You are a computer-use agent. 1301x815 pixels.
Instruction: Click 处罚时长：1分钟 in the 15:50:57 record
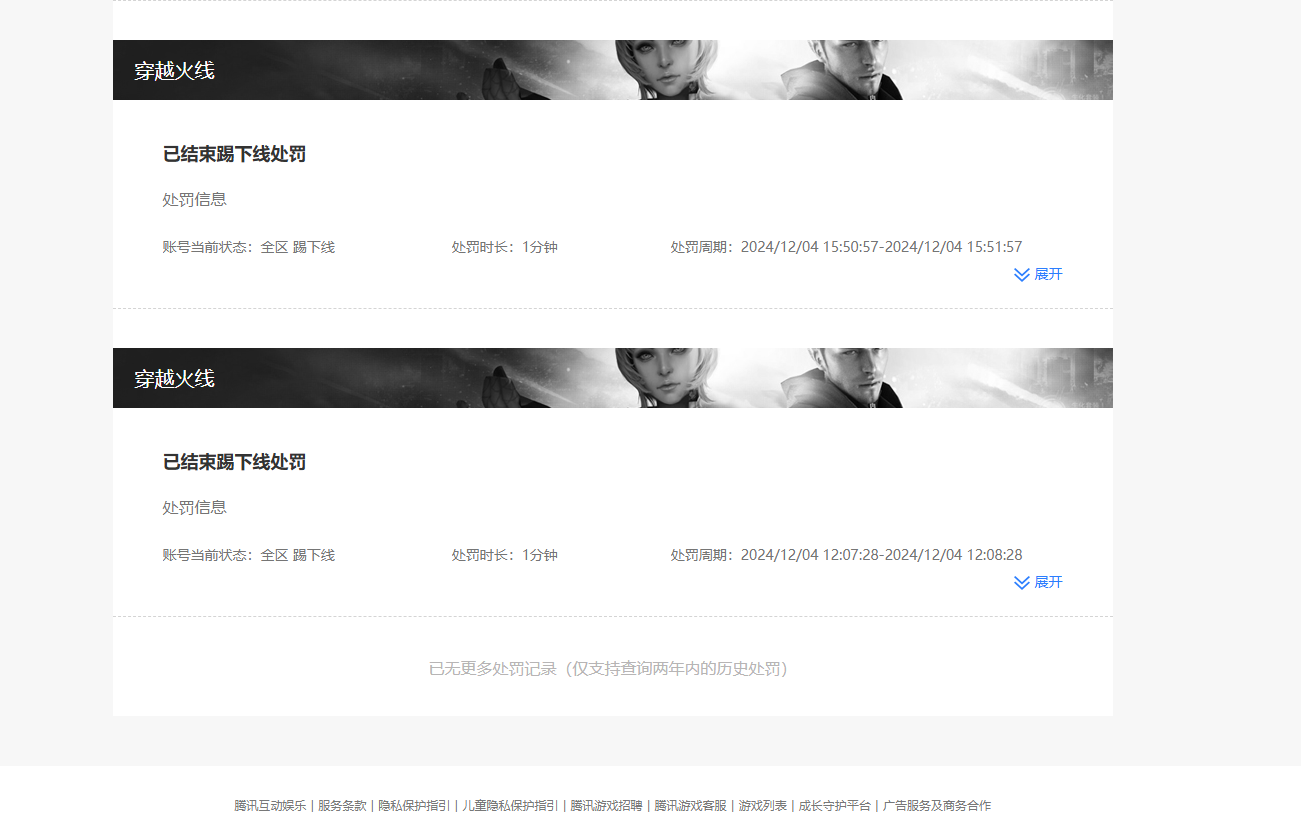coord(504,247)
